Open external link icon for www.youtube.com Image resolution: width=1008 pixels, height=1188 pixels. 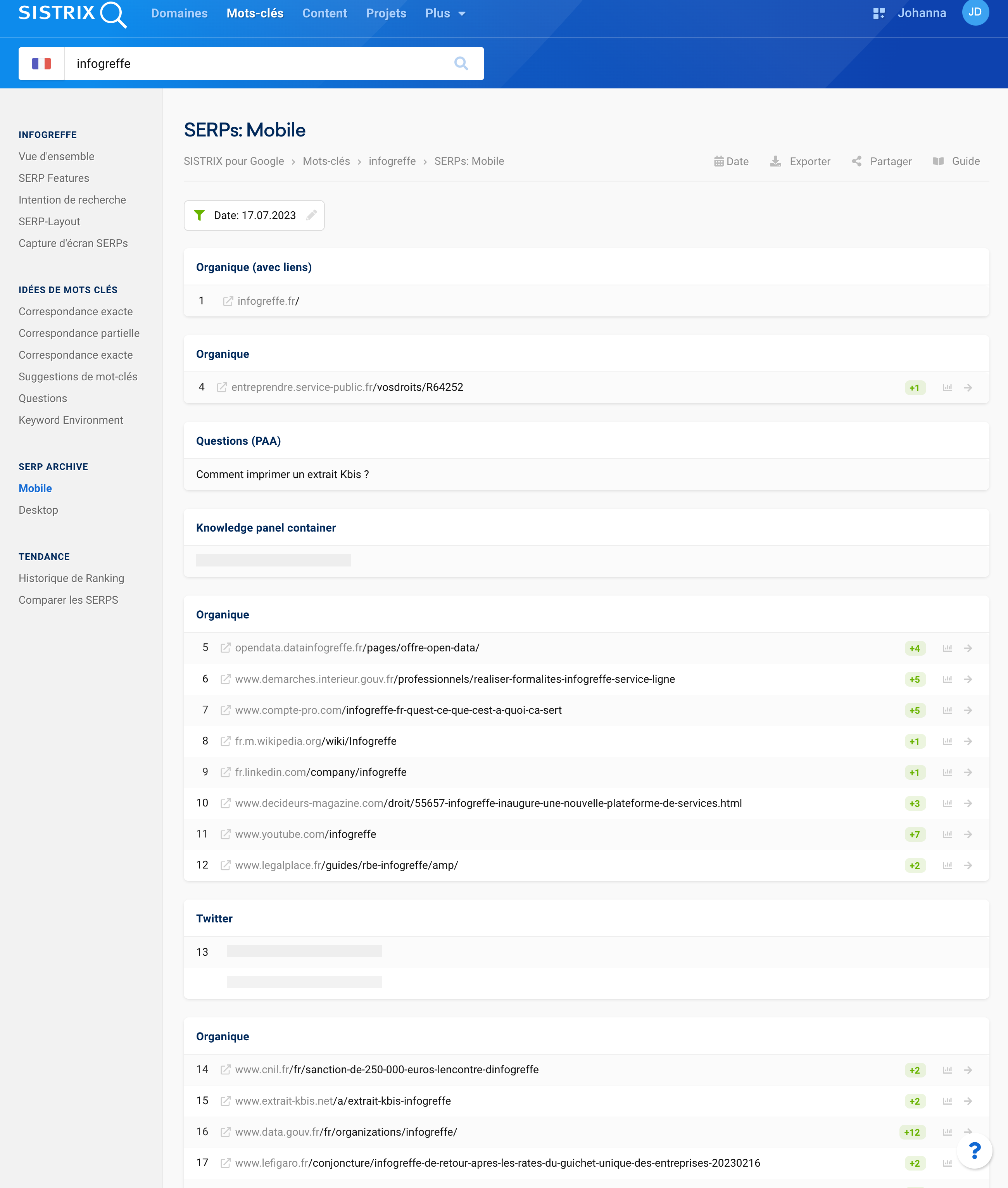(226, 834)
